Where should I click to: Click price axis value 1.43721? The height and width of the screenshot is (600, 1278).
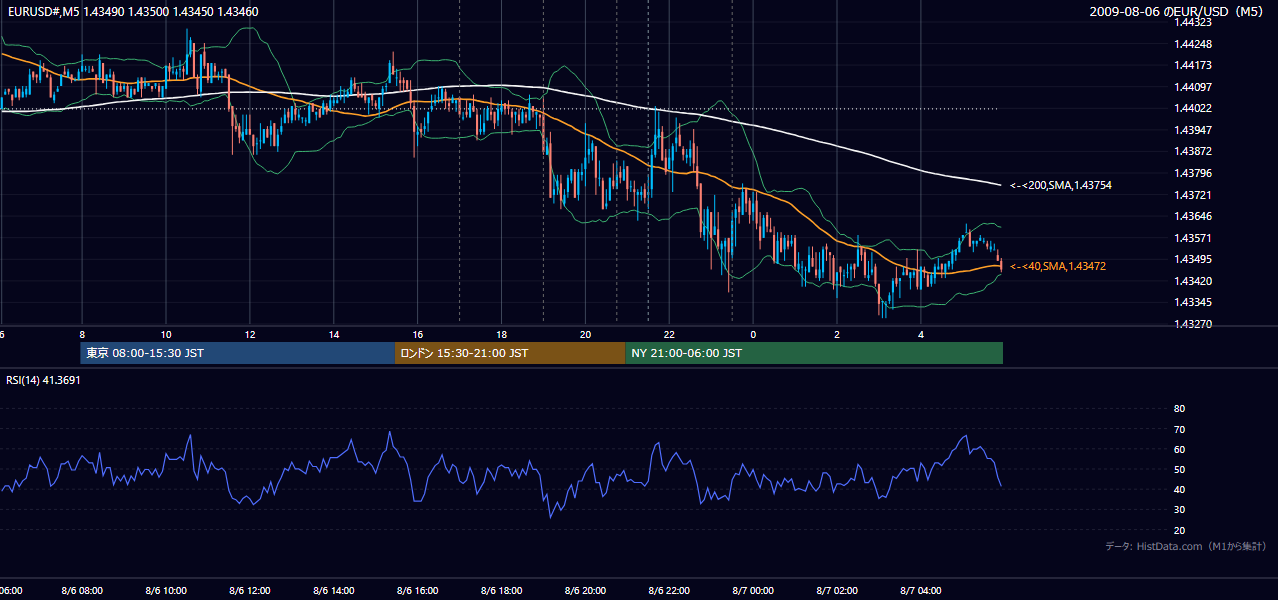pyautogui.click(x=1194, y=194)
